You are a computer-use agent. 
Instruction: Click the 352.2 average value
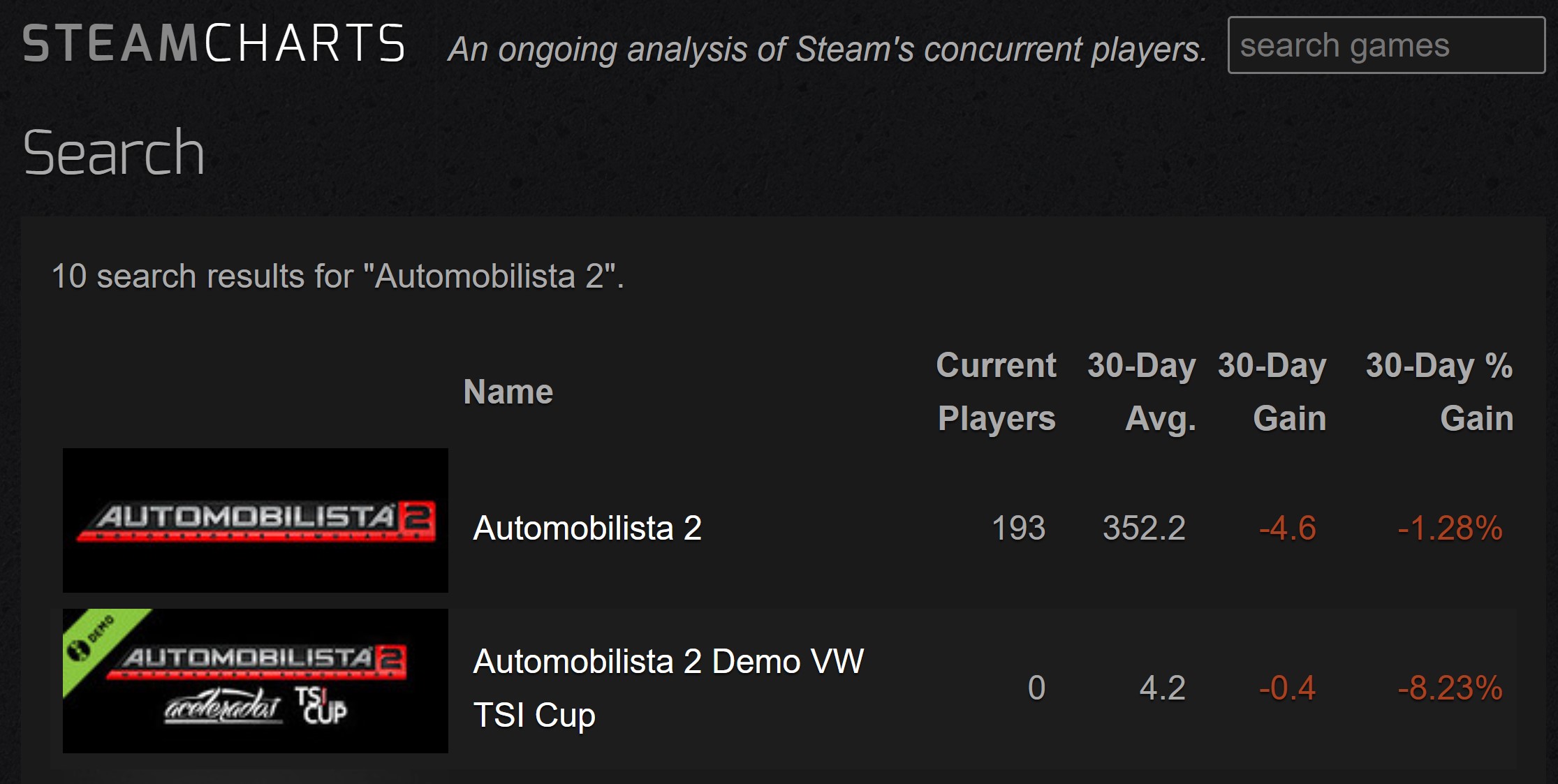click(1144, 528)
